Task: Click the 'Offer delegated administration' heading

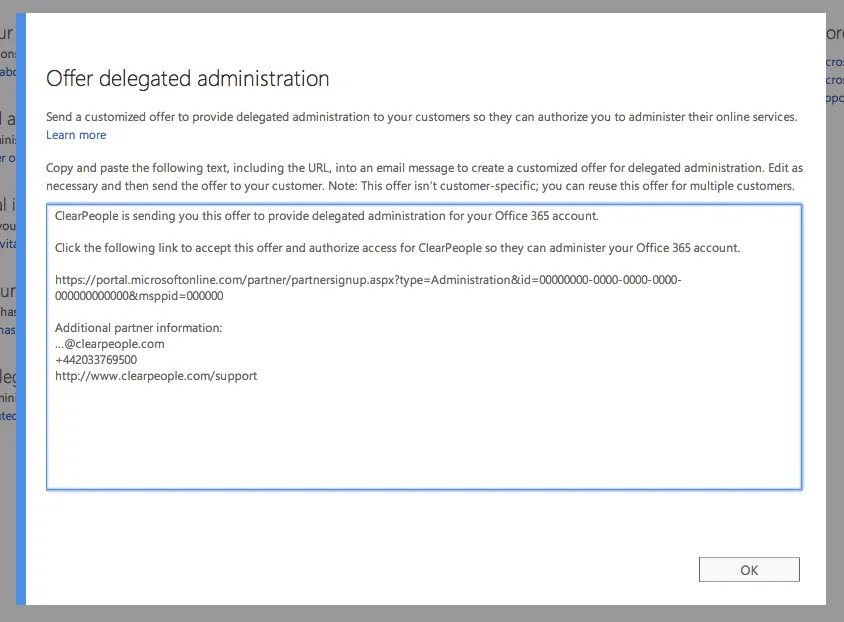Action: tap(187, 79)
